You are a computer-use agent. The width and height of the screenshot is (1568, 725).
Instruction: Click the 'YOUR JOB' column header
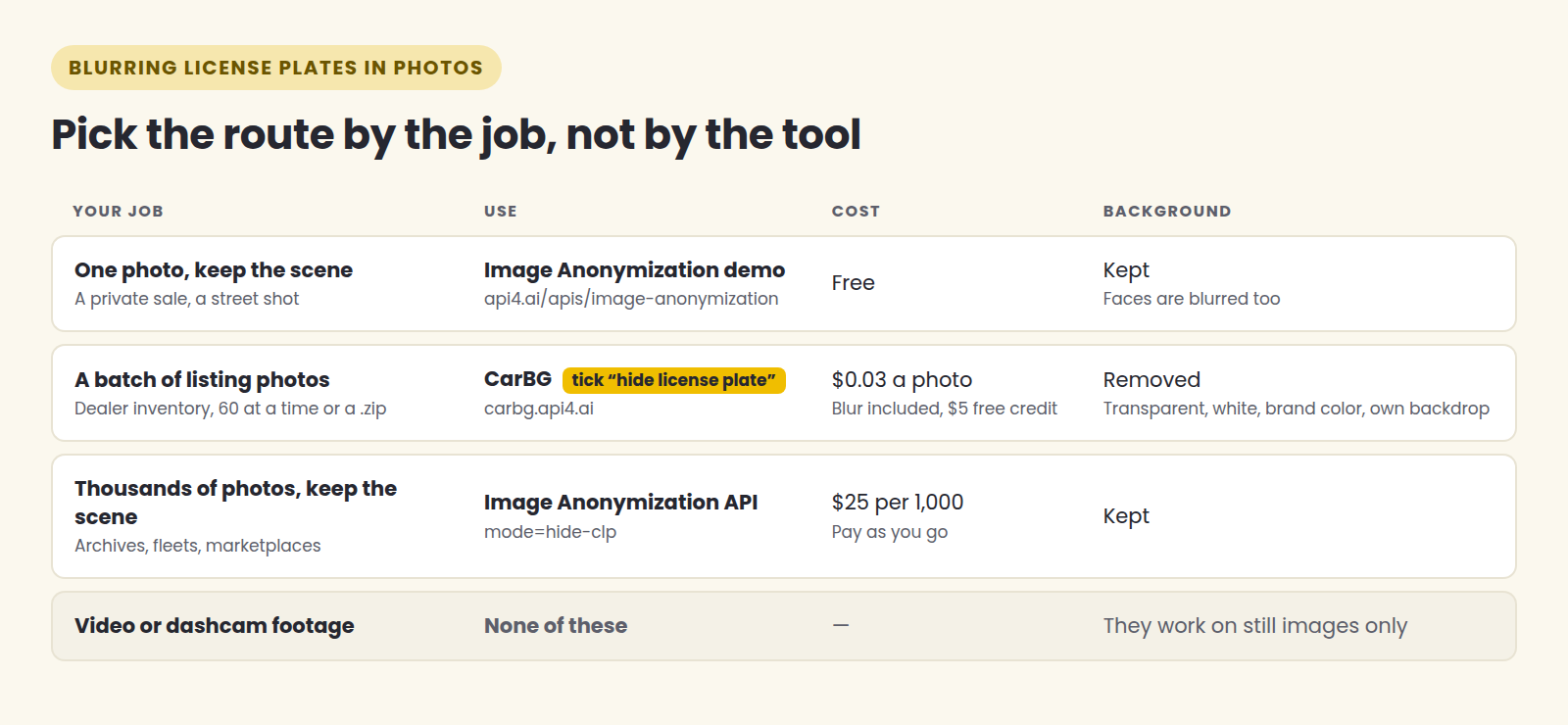click(118, 211)
